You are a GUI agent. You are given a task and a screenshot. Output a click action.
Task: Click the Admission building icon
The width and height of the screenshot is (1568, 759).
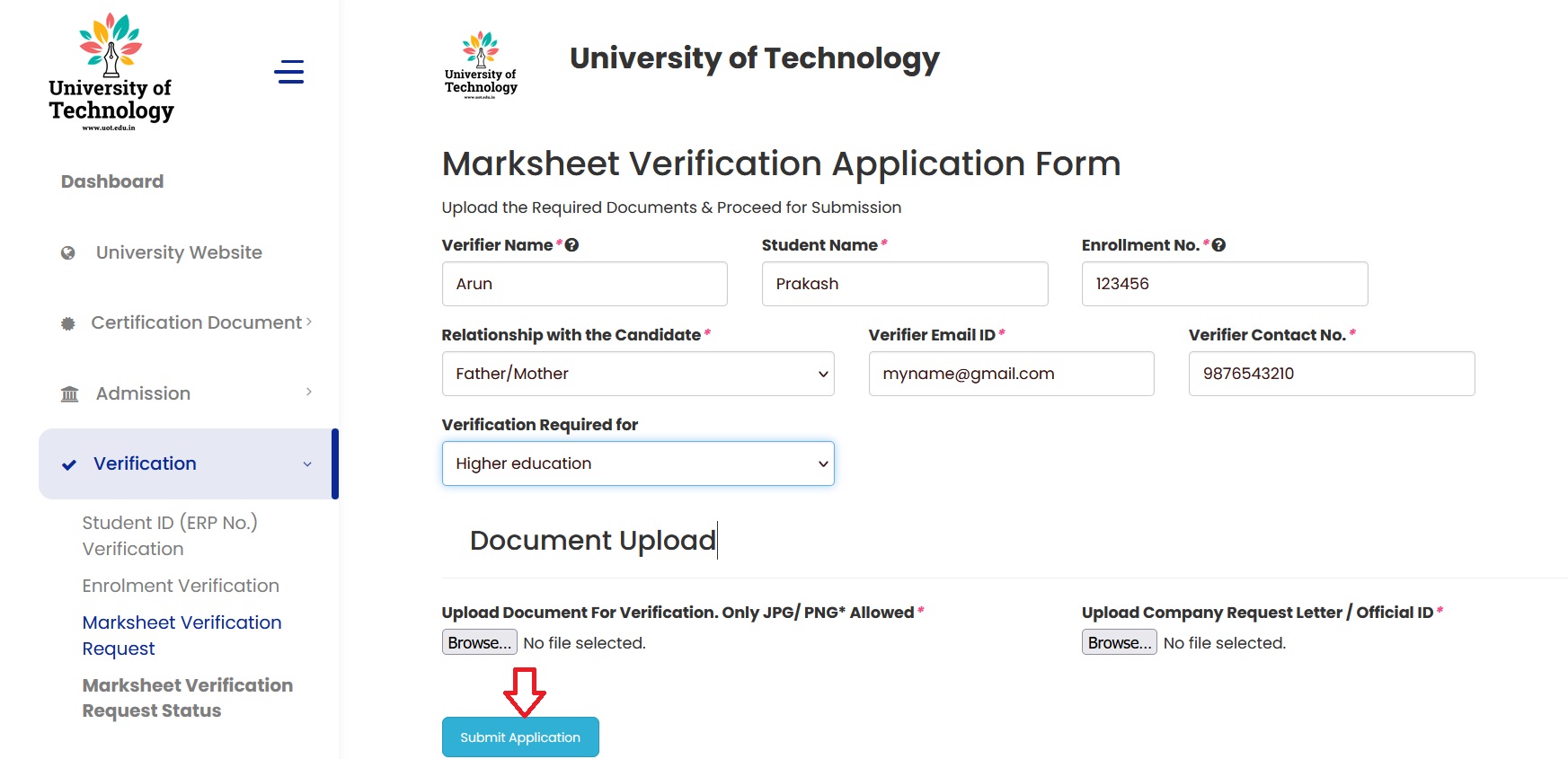(x=69, y=394)
